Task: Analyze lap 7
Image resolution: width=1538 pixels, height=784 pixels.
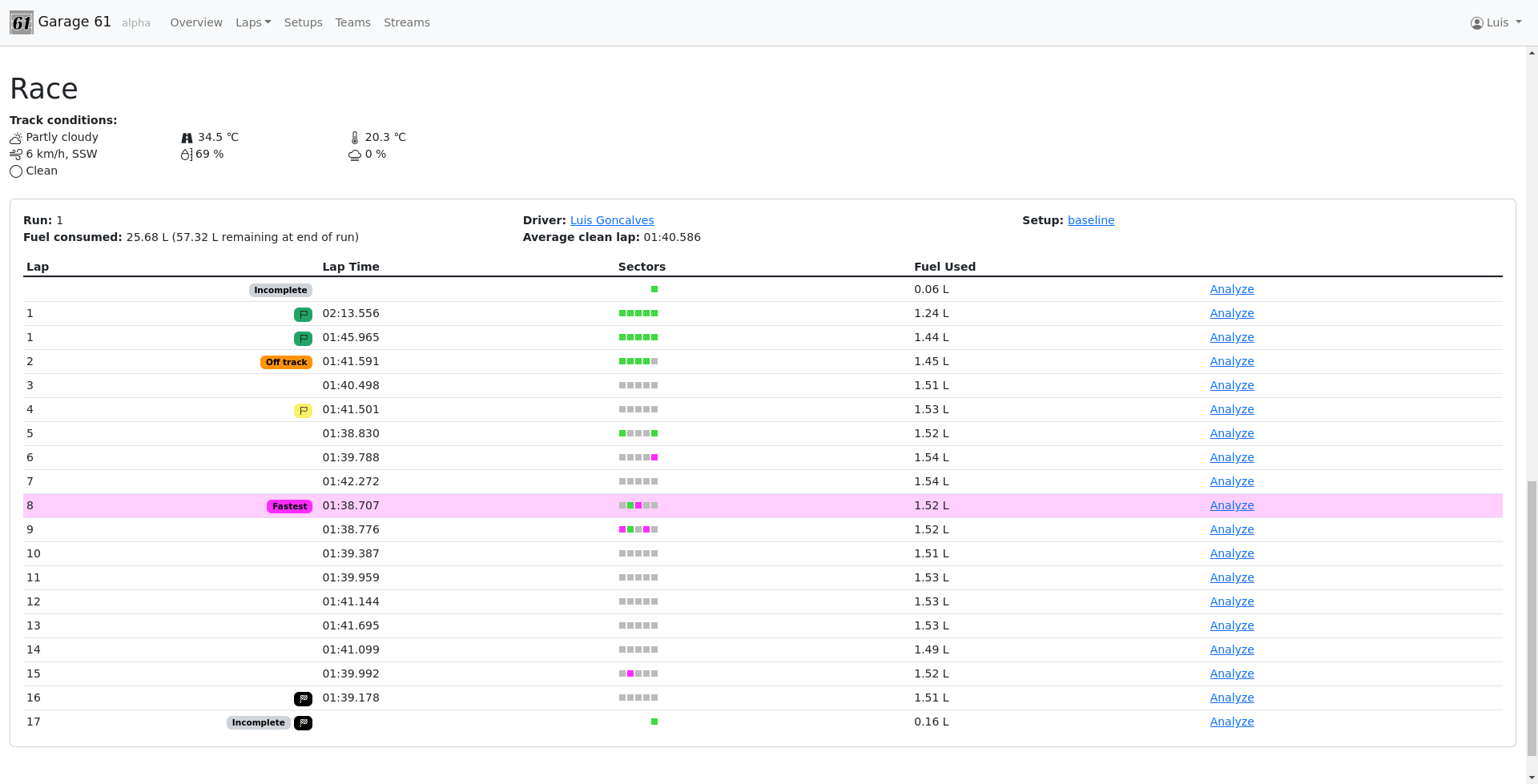Action: tap(1232, 481)
